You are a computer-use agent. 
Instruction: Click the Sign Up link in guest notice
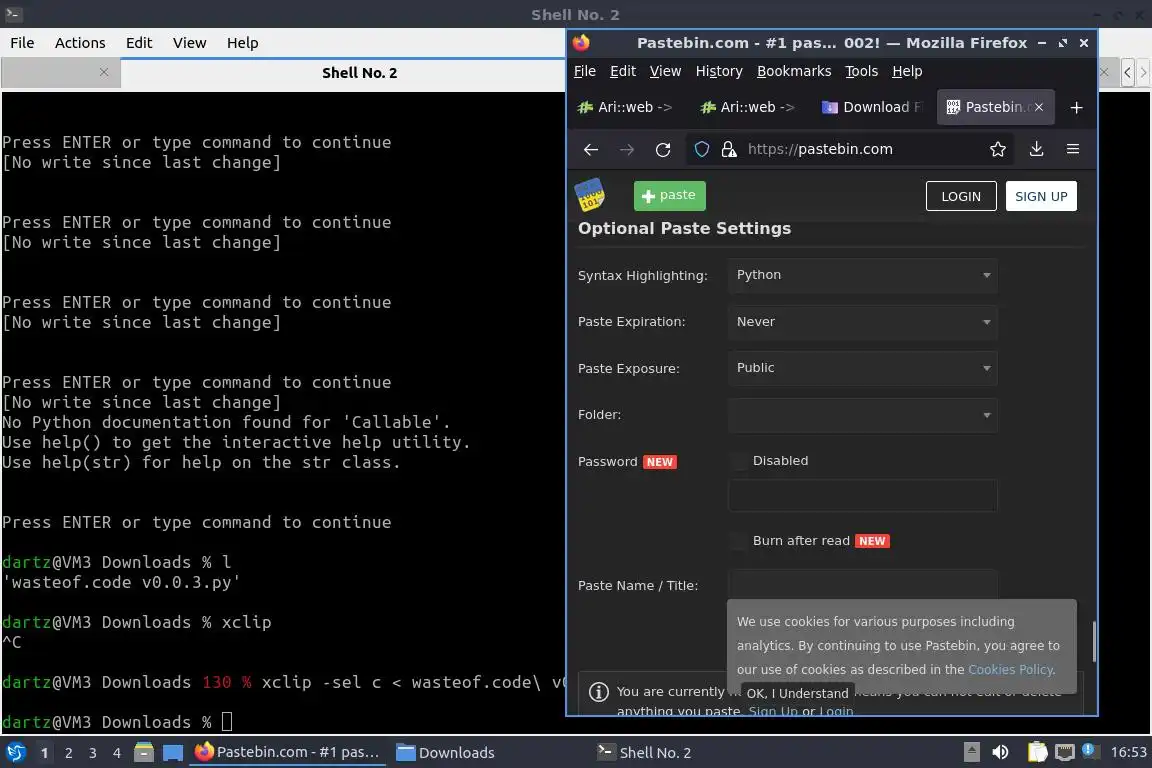point(772,711)
